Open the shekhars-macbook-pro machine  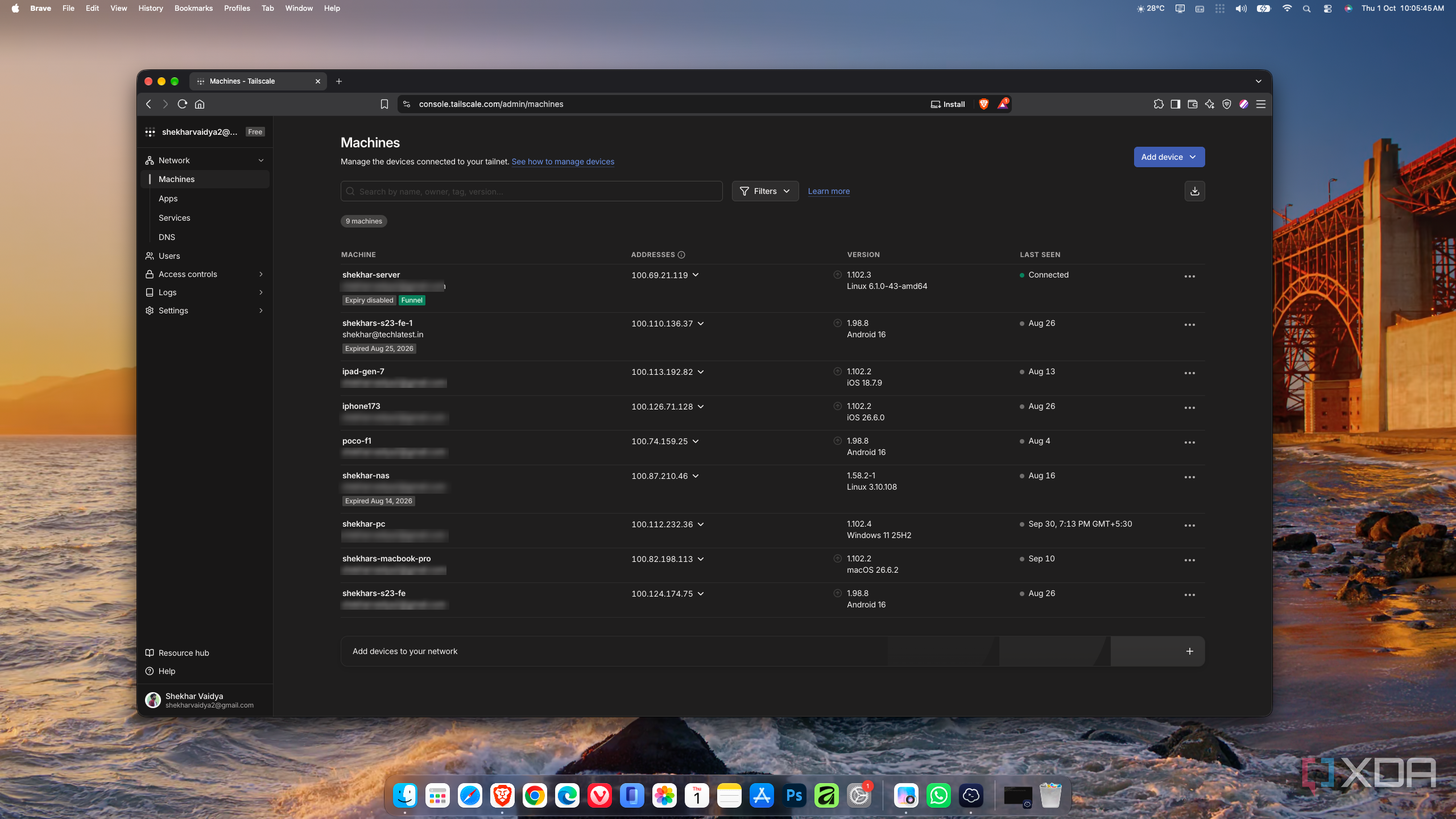coord(386,559)
